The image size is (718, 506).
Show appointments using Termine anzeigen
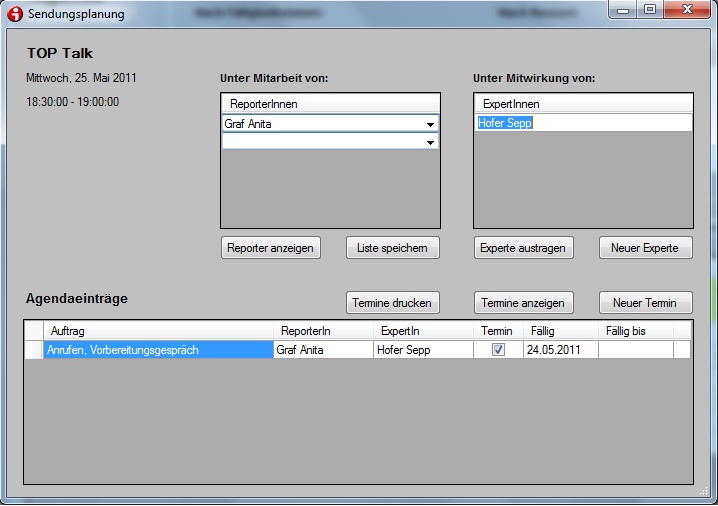tap(523, 303)
